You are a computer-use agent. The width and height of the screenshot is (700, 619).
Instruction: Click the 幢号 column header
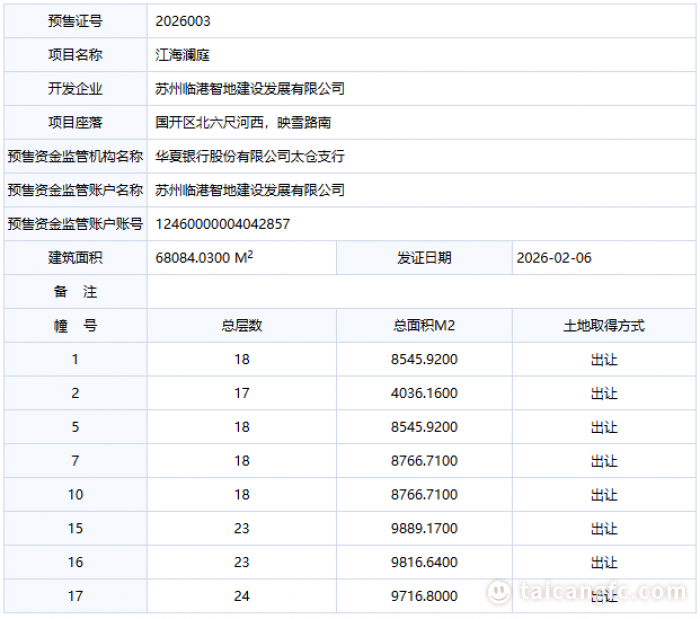click(x=75, y=326)
